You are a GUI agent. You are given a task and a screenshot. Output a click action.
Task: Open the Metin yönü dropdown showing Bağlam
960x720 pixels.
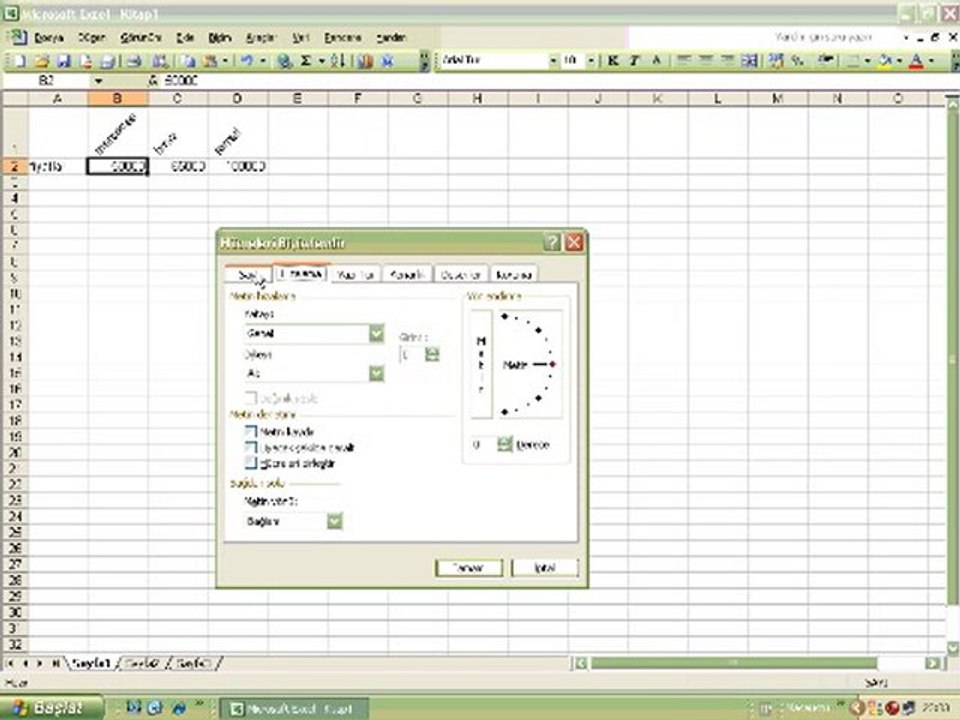(x=293, y=521)
